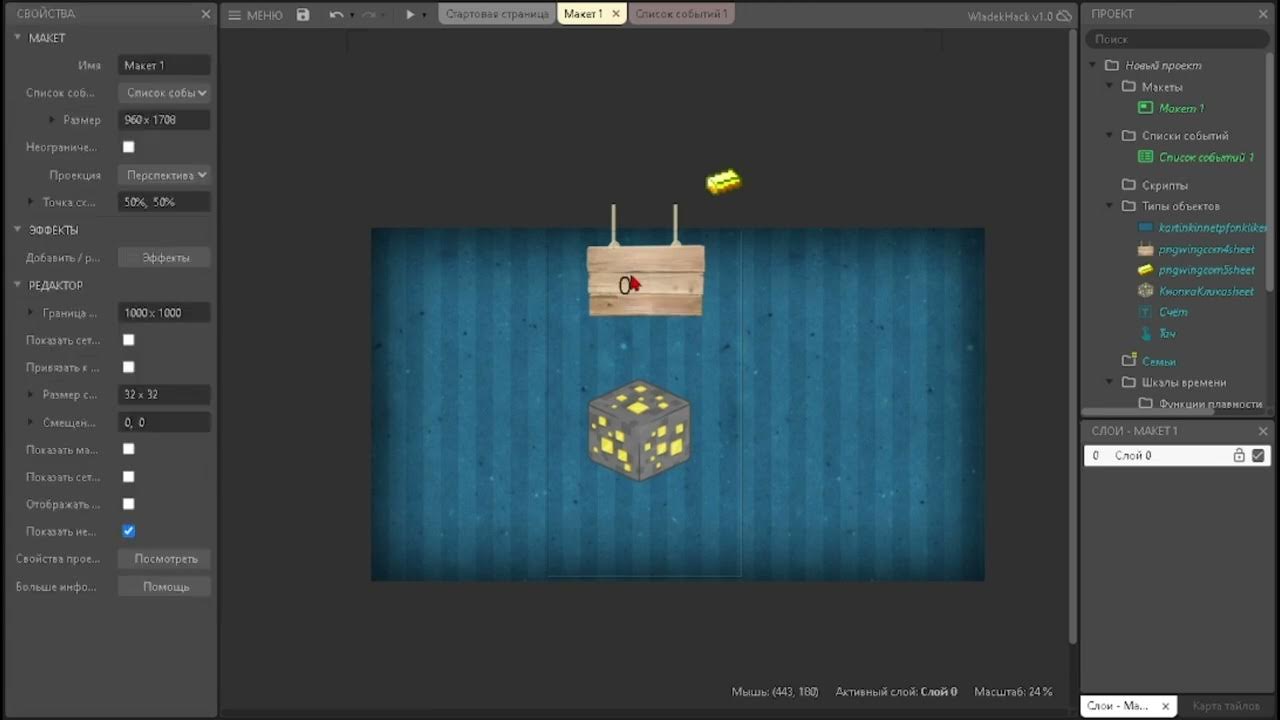The width and height of the screenshot is (1280, 720).
Task: Open the Список событий dropdown in properties
Action: (x=164, y=93)
